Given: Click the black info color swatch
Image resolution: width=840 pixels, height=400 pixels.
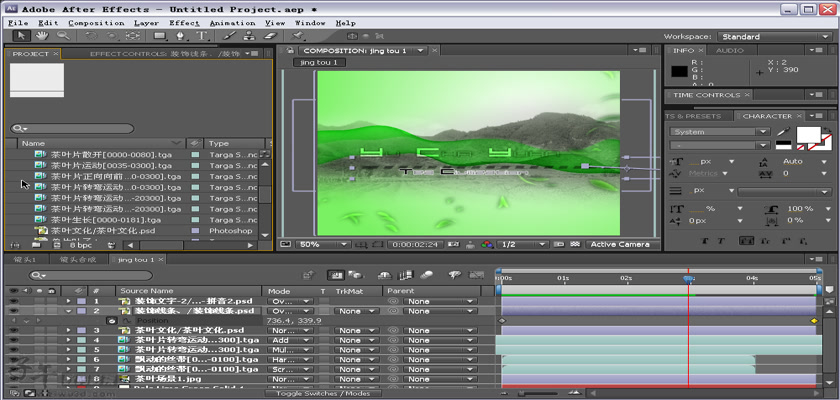Looking at the screenshot, I should [x=679, y=71].
